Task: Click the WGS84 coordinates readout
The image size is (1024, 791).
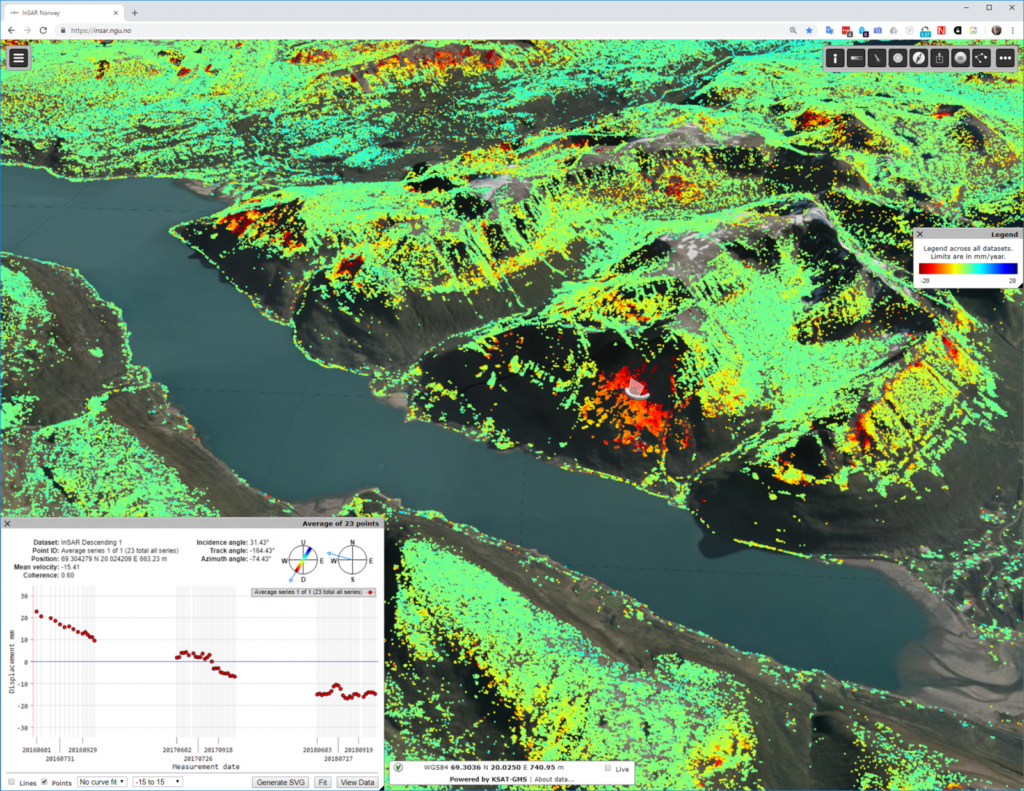Action: [x=493, y=767]
